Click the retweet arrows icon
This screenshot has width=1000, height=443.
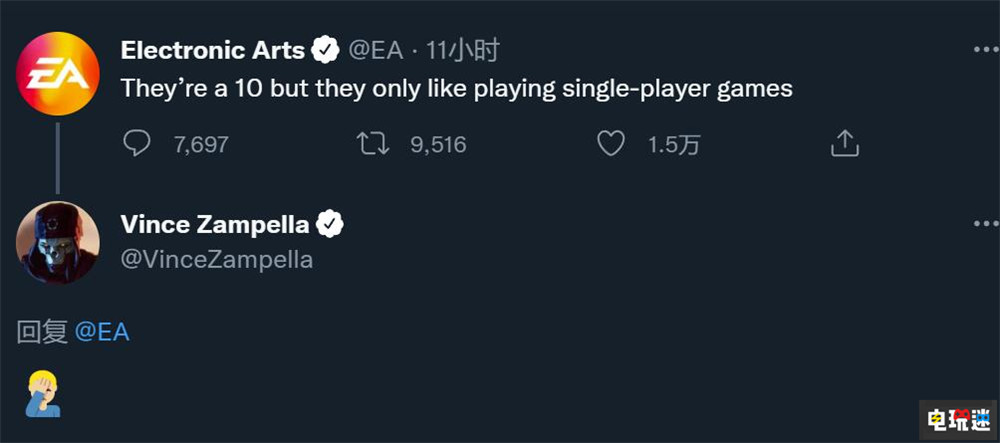(373, 144)
